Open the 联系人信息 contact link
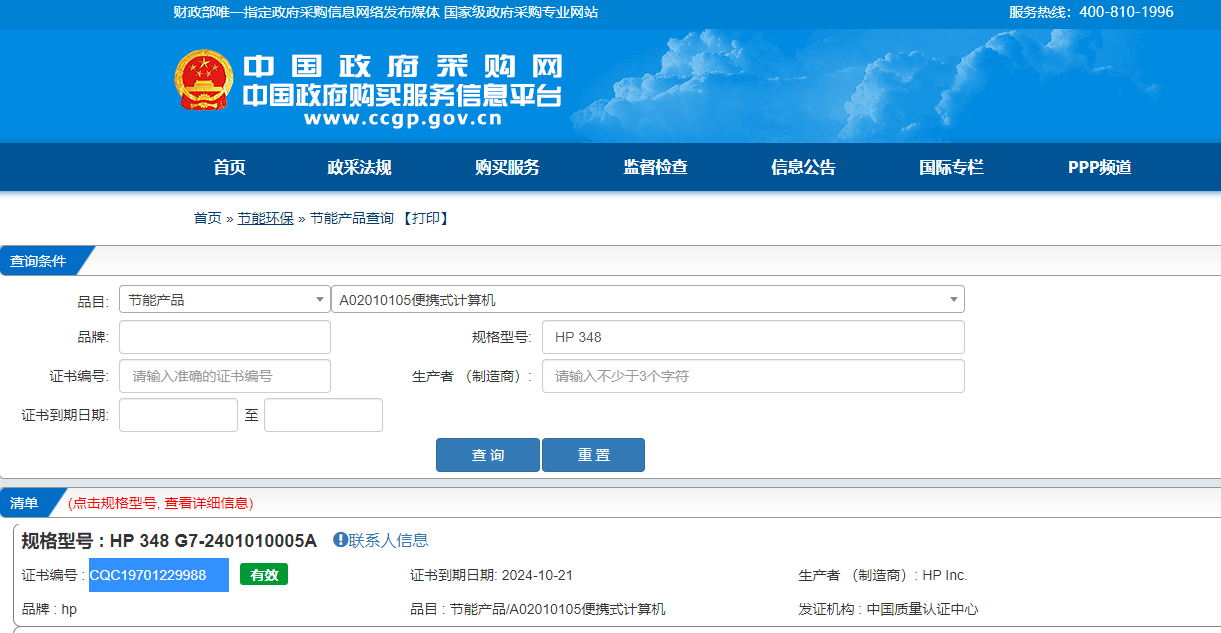The width and height of the screenshot is (1221, 633). [x=388, y=540]
